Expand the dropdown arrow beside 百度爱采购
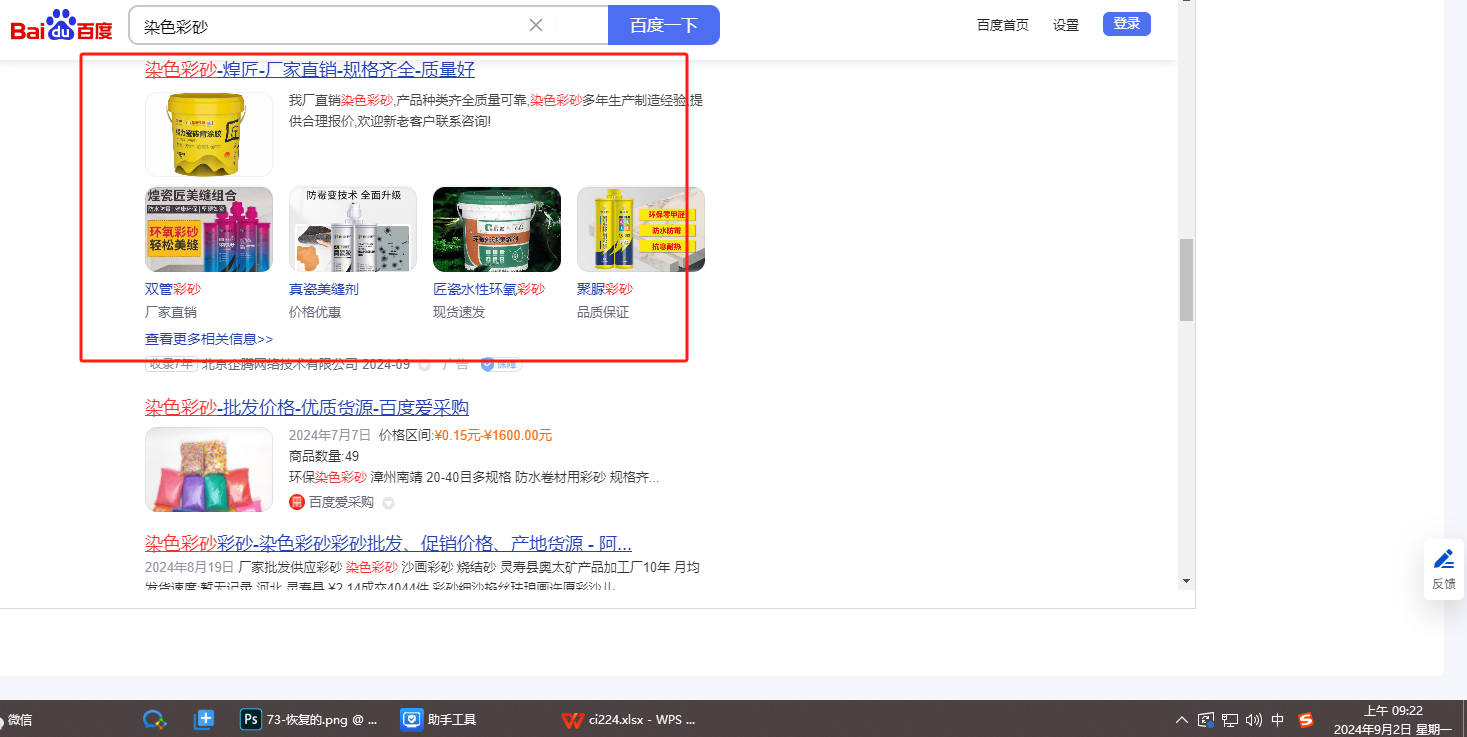 (389, 503)
